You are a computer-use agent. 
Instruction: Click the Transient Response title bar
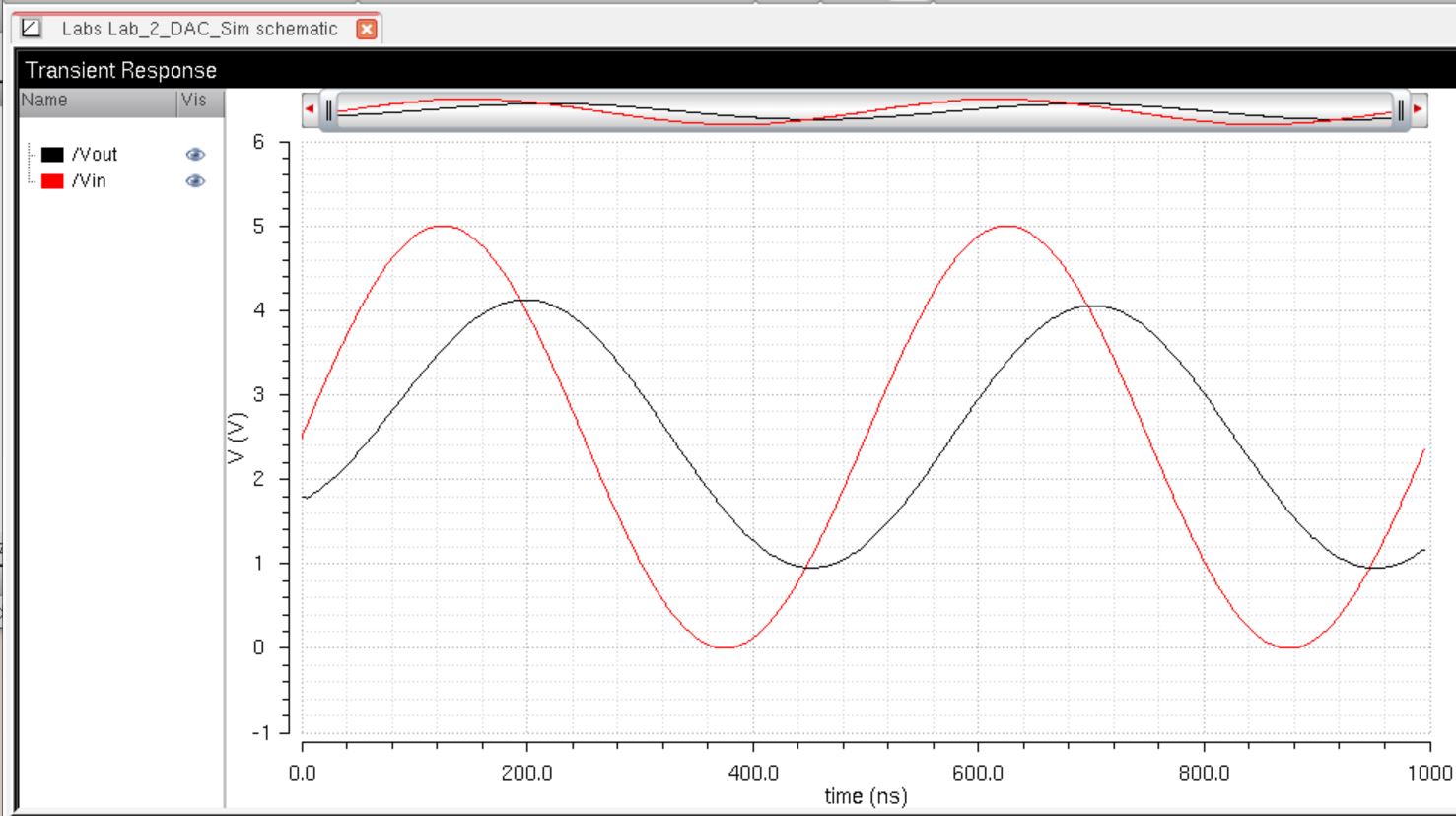point(120,71)
